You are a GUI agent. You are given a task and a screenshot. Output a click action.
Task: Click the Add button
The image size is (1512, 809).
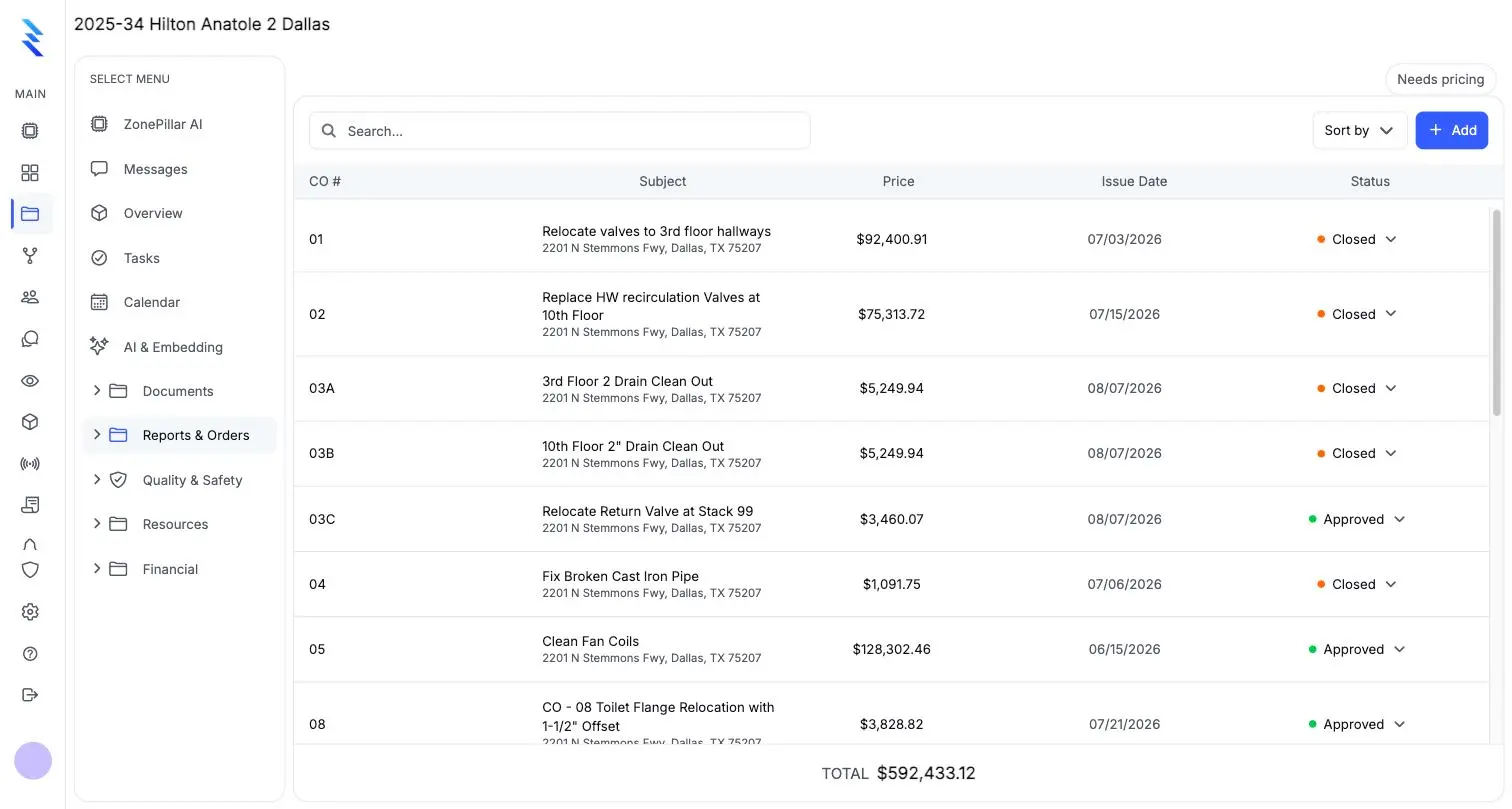[x=1452, y=130]
